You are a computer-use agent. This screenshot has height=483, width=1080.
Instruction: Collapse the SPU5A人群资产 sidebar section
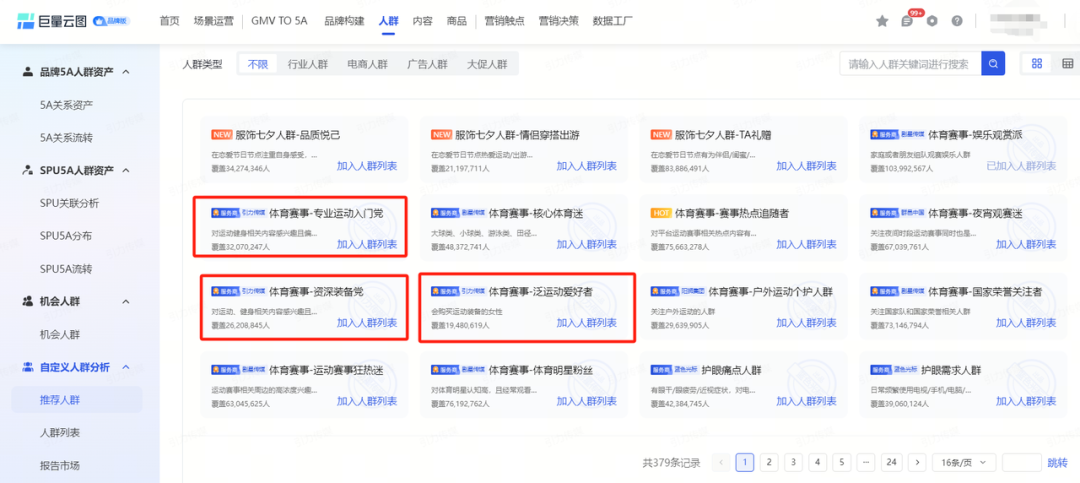(126, 170)
